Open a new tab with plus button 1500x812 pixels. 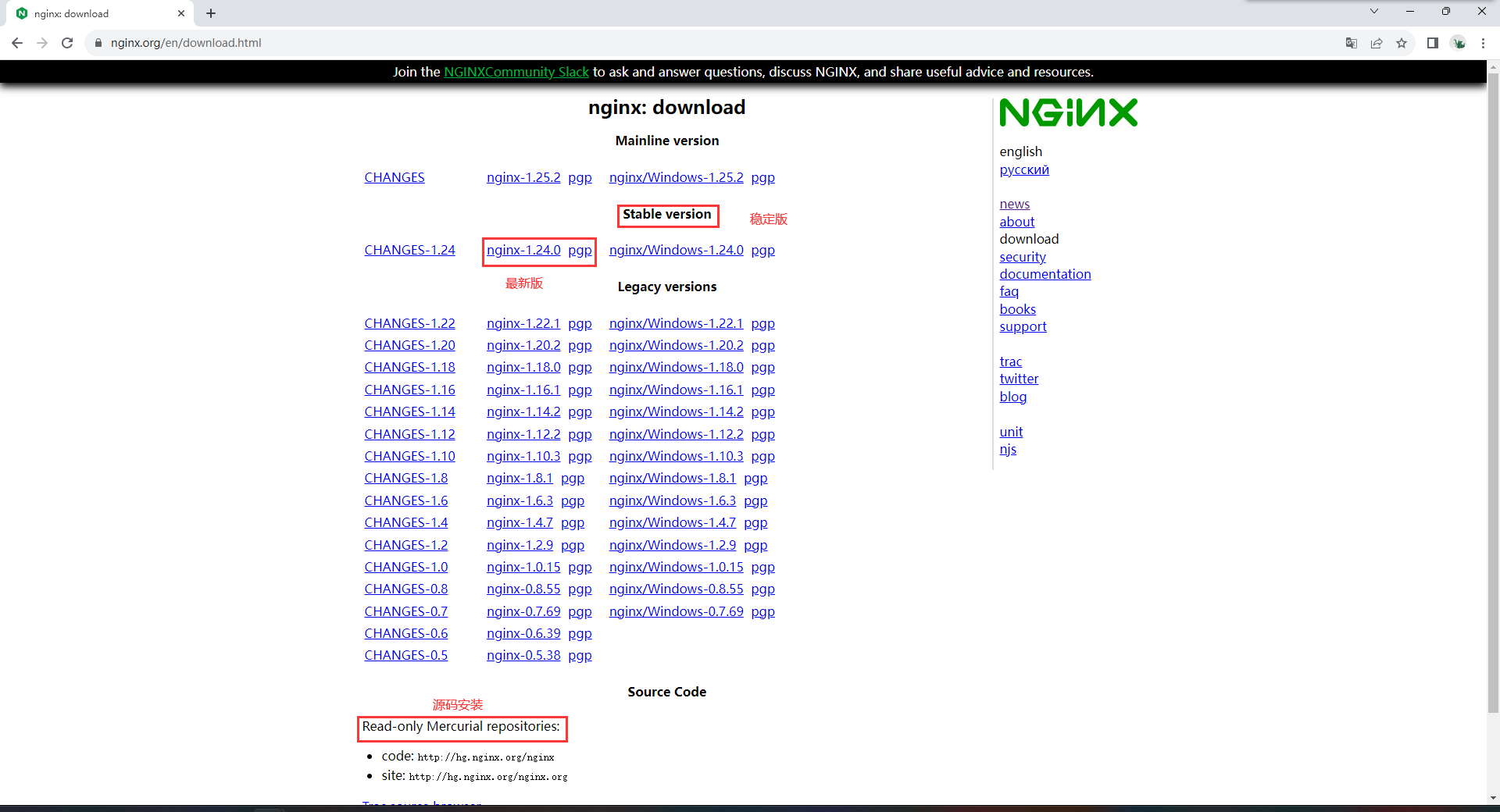click(x=211, y=13)
